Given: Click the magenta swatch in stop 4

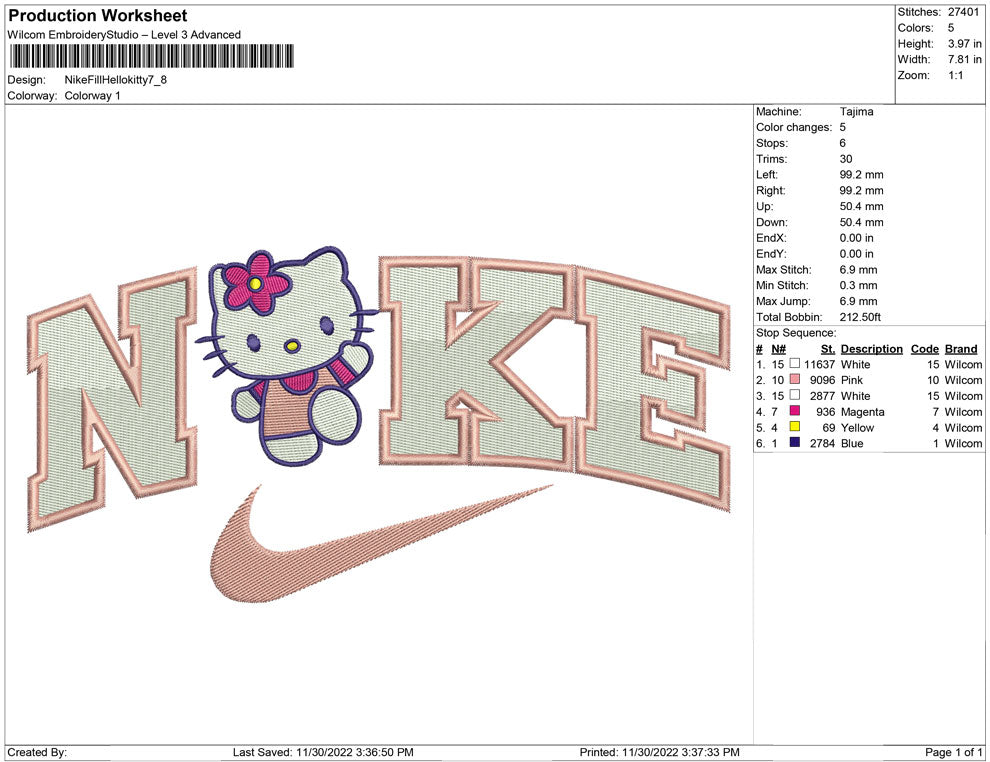Looking at the screenshot, I should (795, 412).
